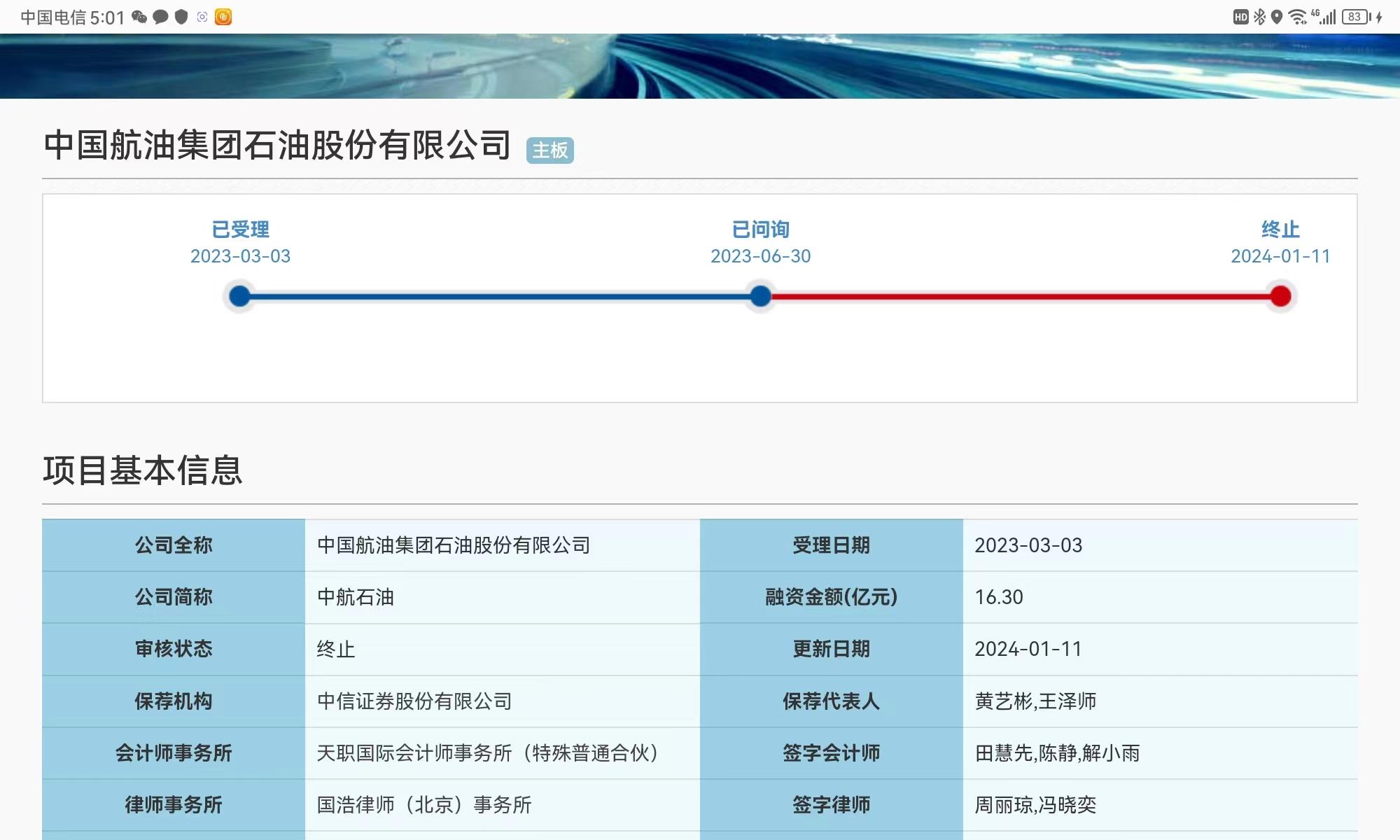Click the 更新日期 header cell
1400x840 pixels.
tap(832, 649)
